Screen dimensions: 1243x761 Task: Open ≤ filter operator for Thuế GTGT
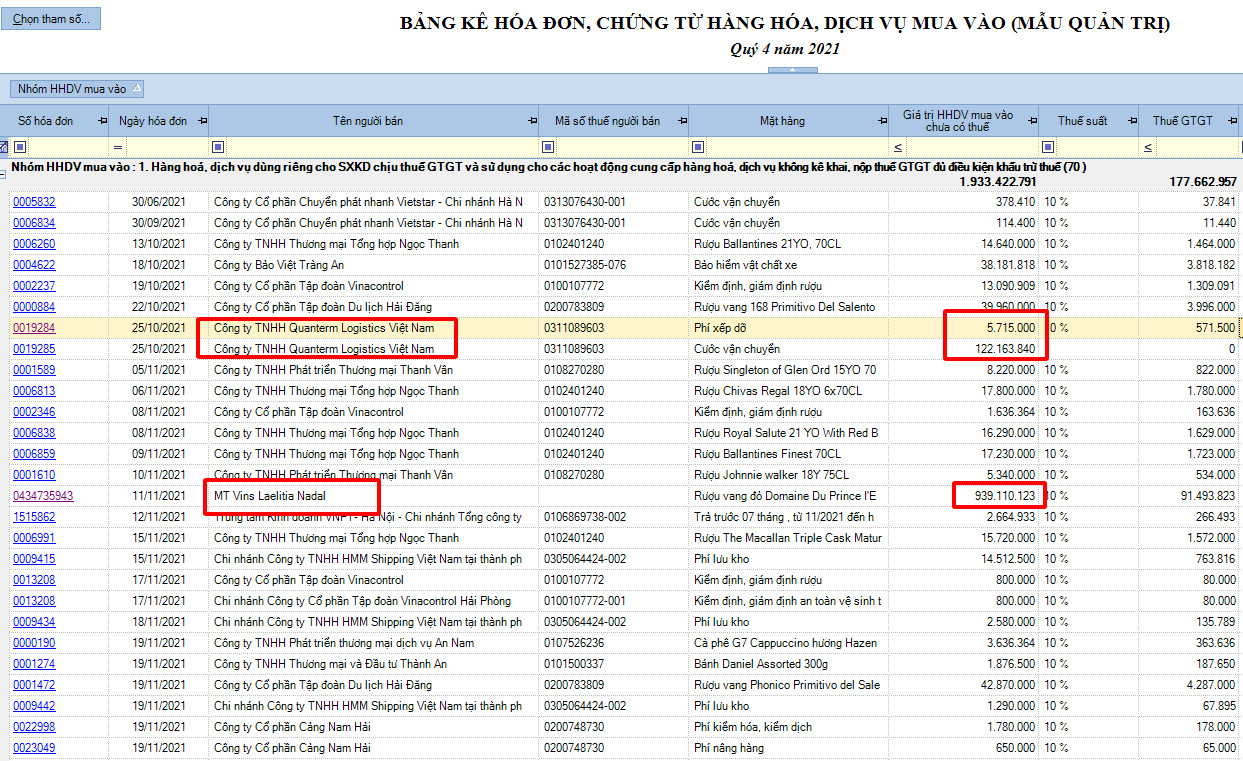pos(1147,147)
